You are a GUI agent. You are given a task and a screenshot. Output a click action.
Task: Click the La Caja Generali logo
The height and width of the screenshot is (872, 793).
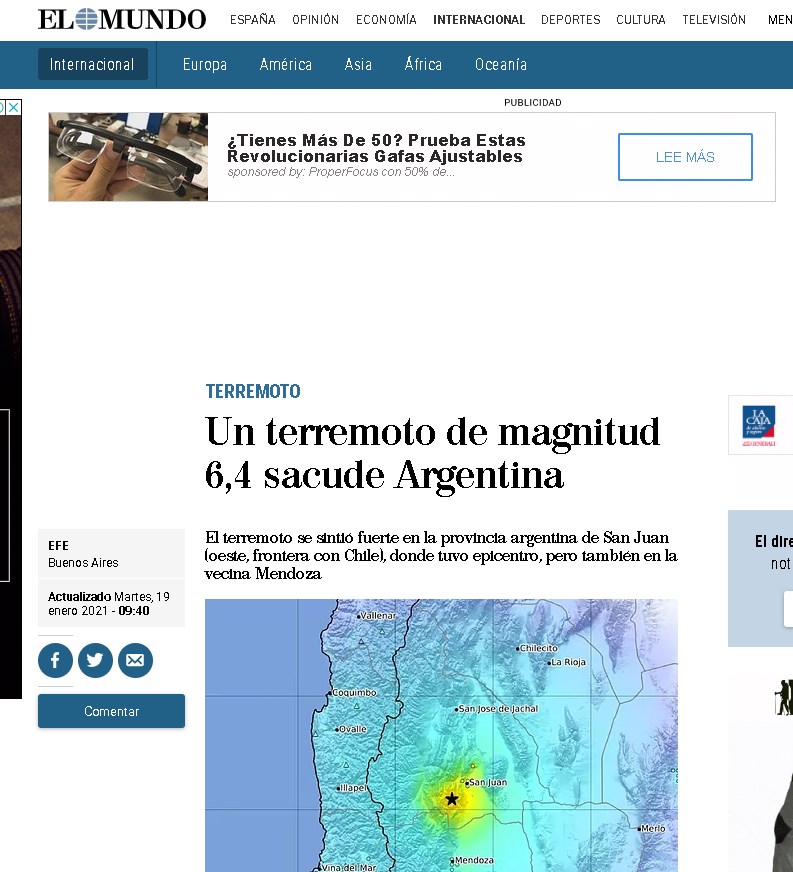point(759,425)
